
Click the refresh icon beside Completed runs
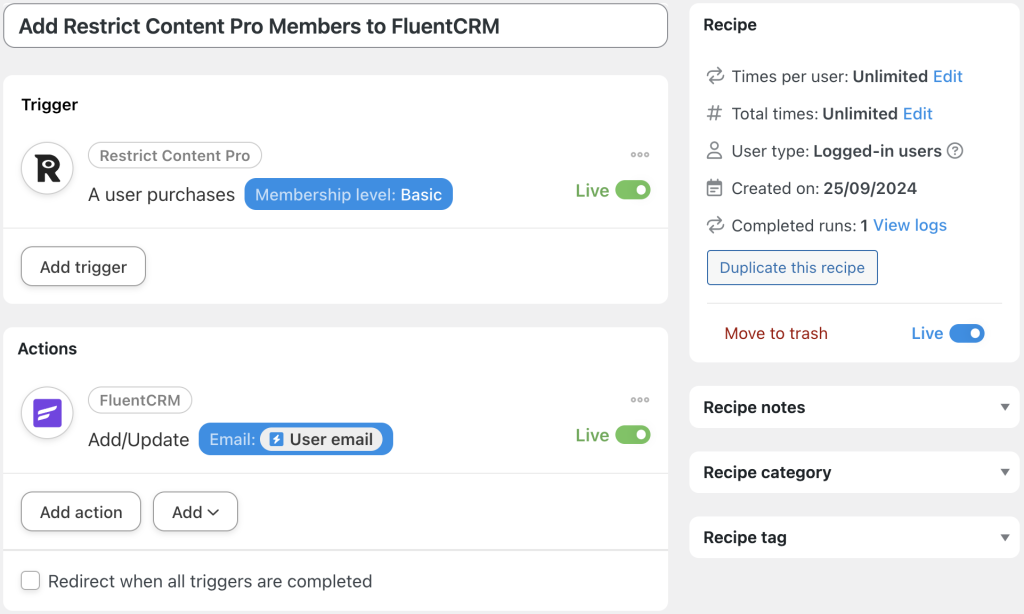pos(714,225)
